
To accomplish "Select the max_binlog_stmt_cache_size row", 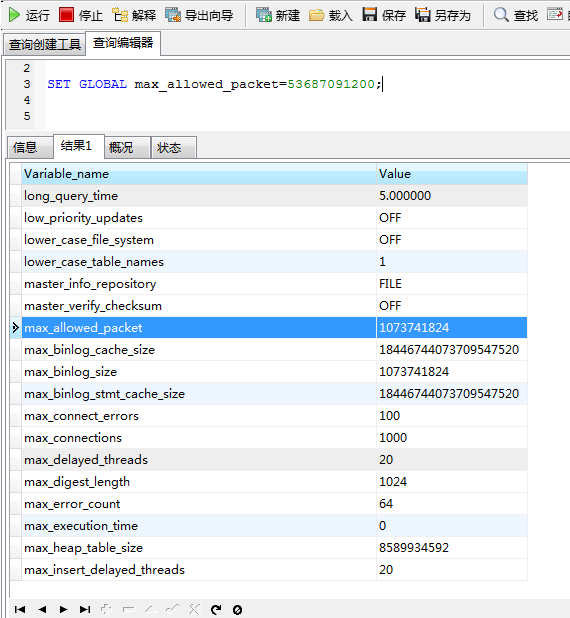I will 274,394.
